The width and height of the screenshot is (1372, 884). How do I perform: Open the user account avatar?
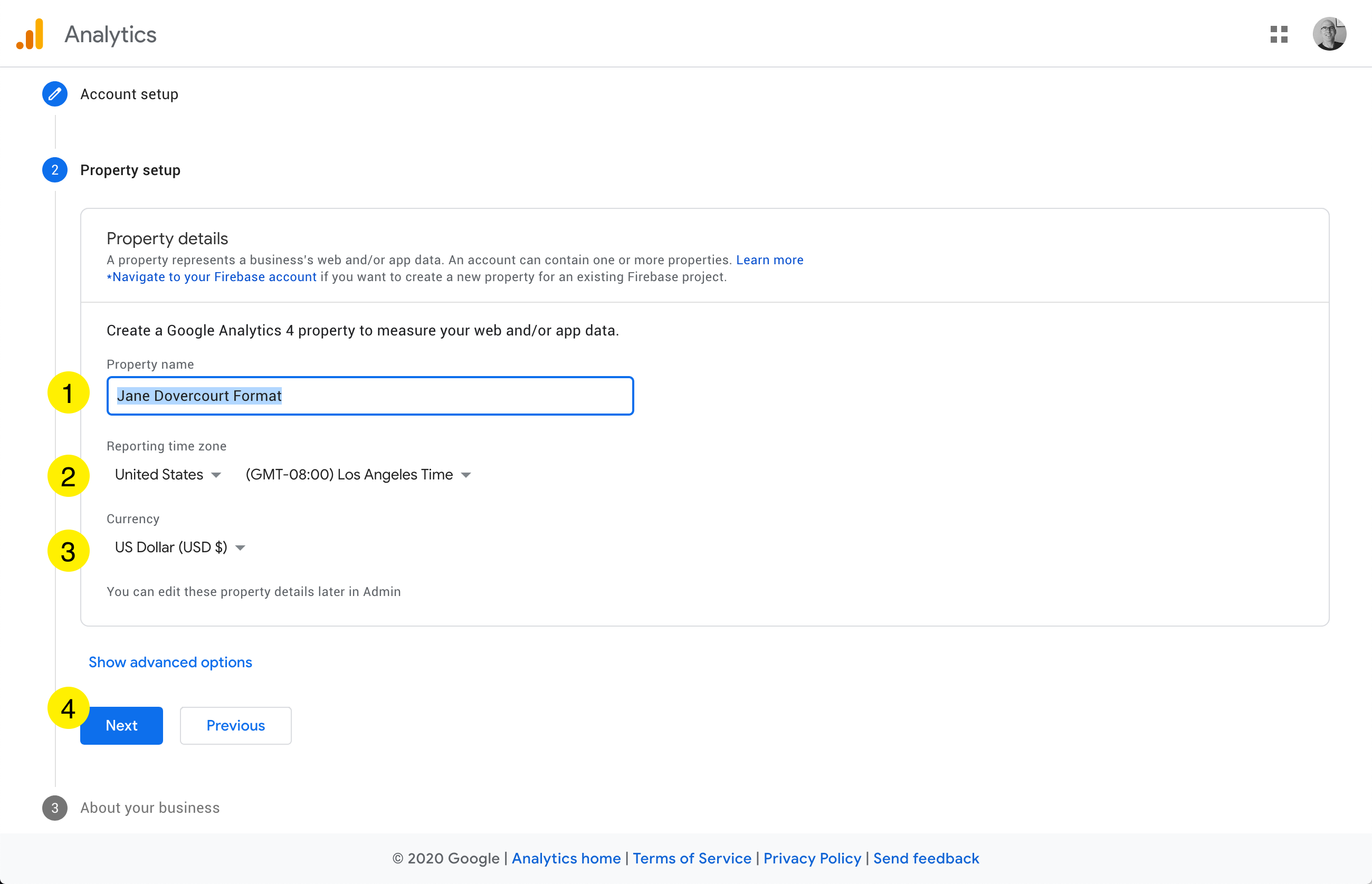tap(1329, 34)
